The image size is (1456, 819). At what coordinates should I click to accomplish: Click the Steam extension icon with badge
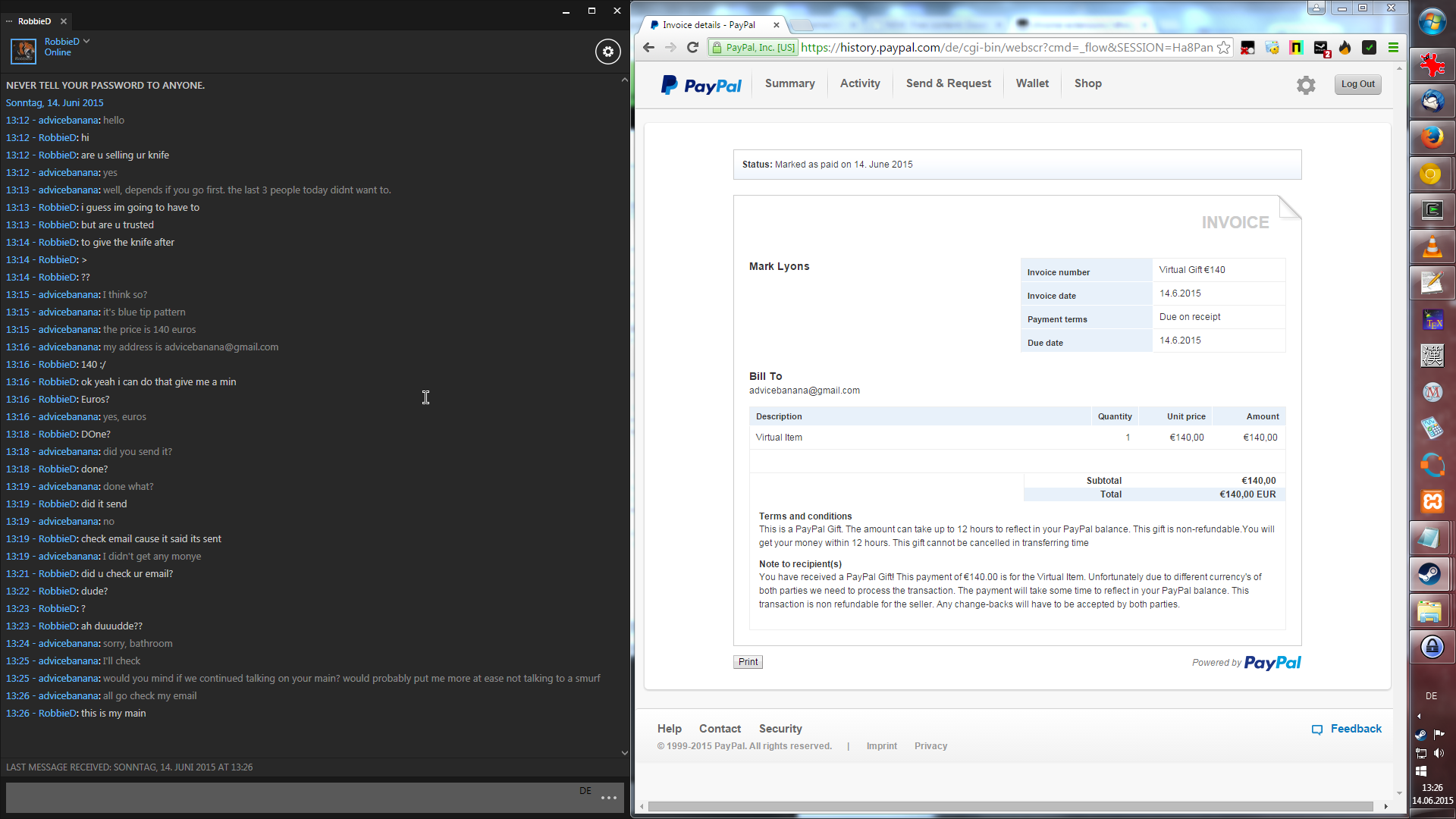pos(1321,48)
